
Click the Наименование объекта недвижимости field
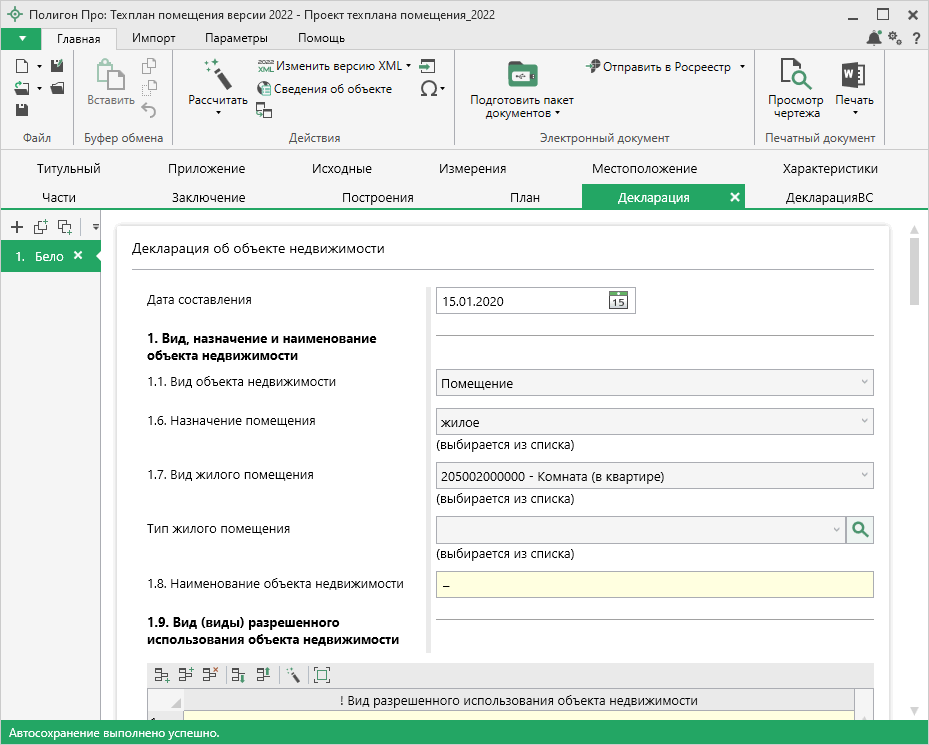[x=654, y=584]
